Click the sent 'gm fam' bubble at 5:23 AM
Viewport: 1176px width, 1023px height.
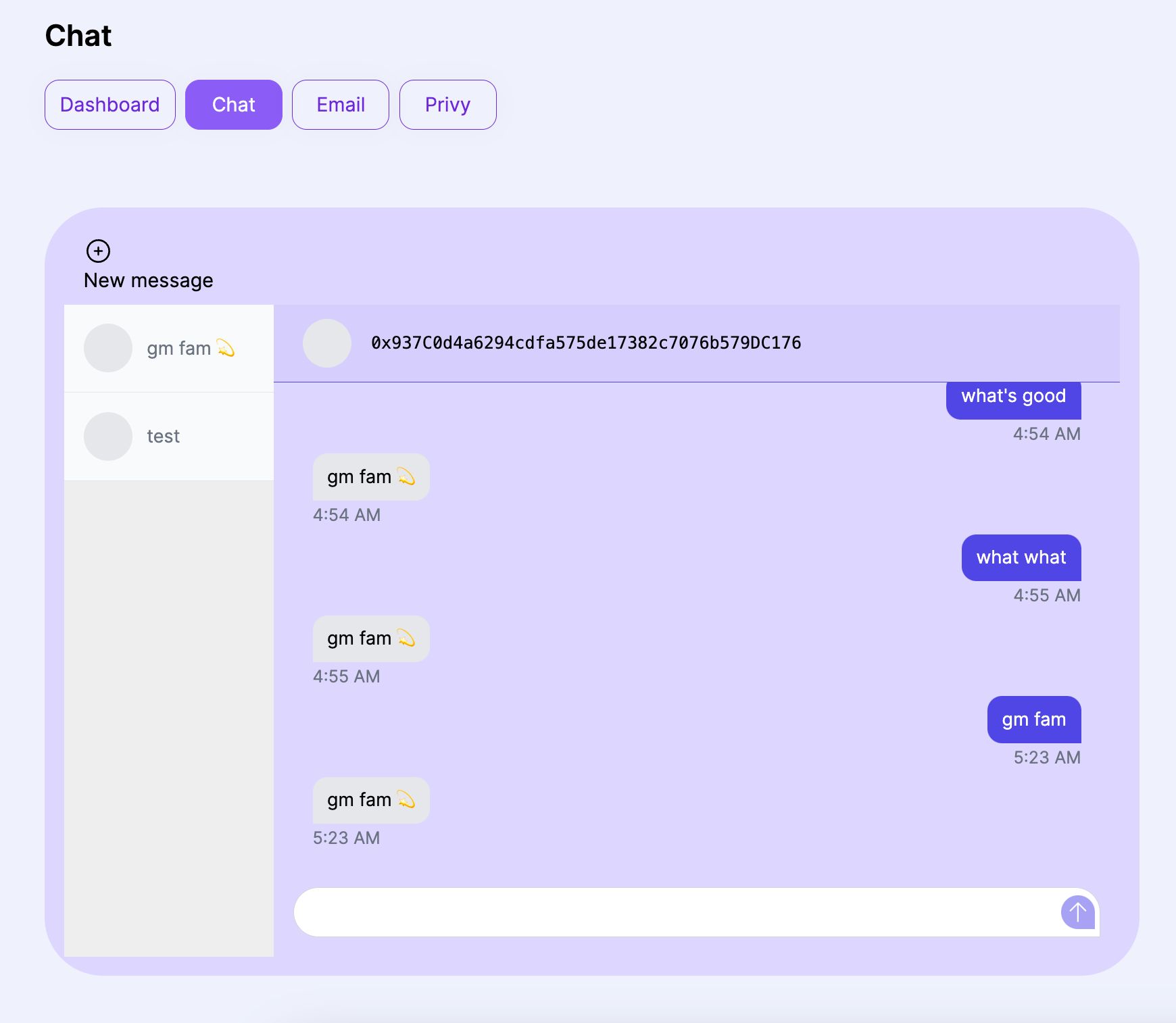pos(1034,720)
